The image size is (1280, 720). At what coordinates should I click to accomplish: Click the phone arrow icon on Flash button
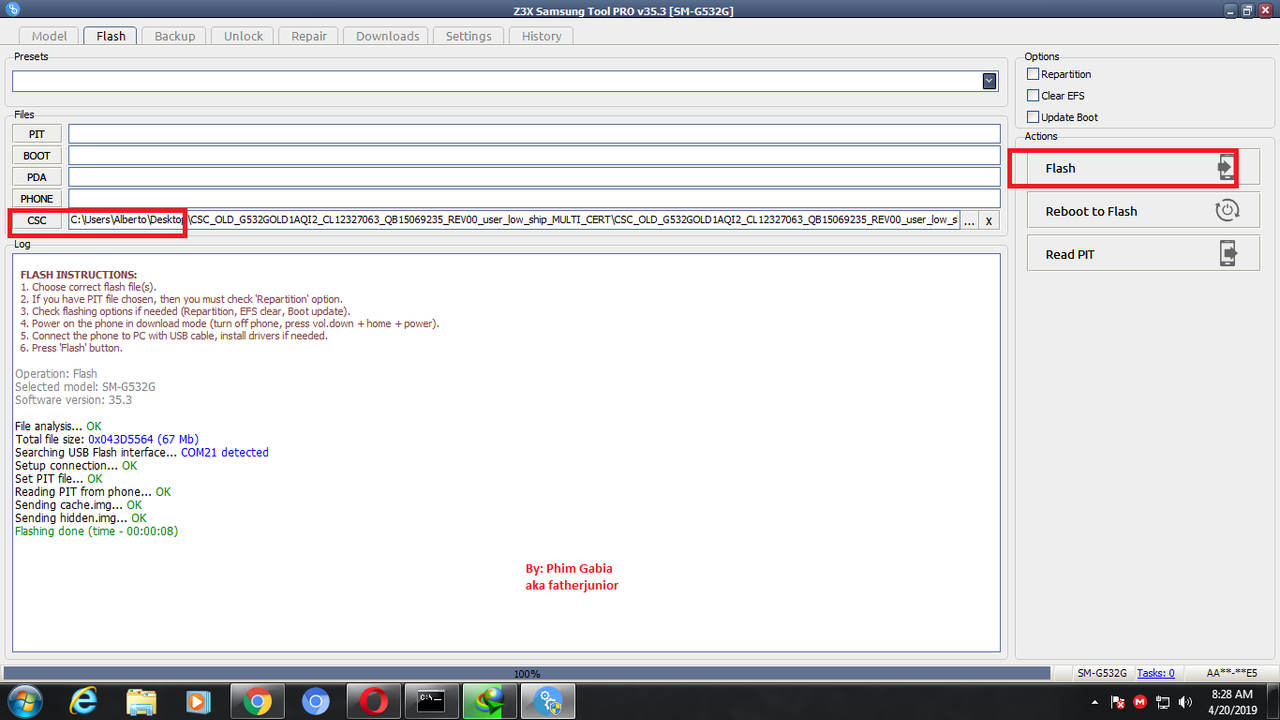click(x=1227, y=168)
